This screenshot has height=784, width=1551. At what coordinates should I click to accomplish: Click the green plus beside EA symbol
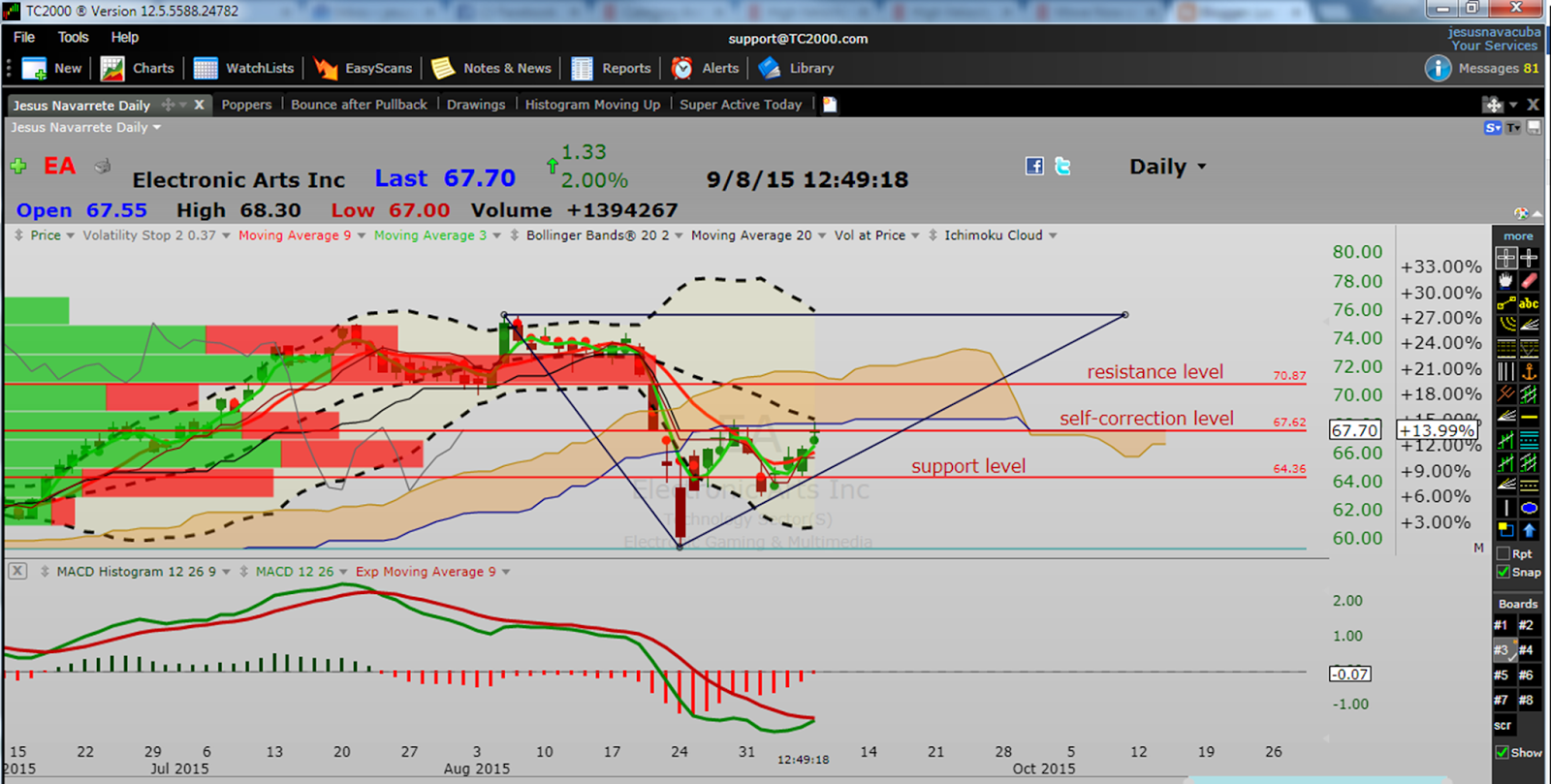tap(18, 166)
